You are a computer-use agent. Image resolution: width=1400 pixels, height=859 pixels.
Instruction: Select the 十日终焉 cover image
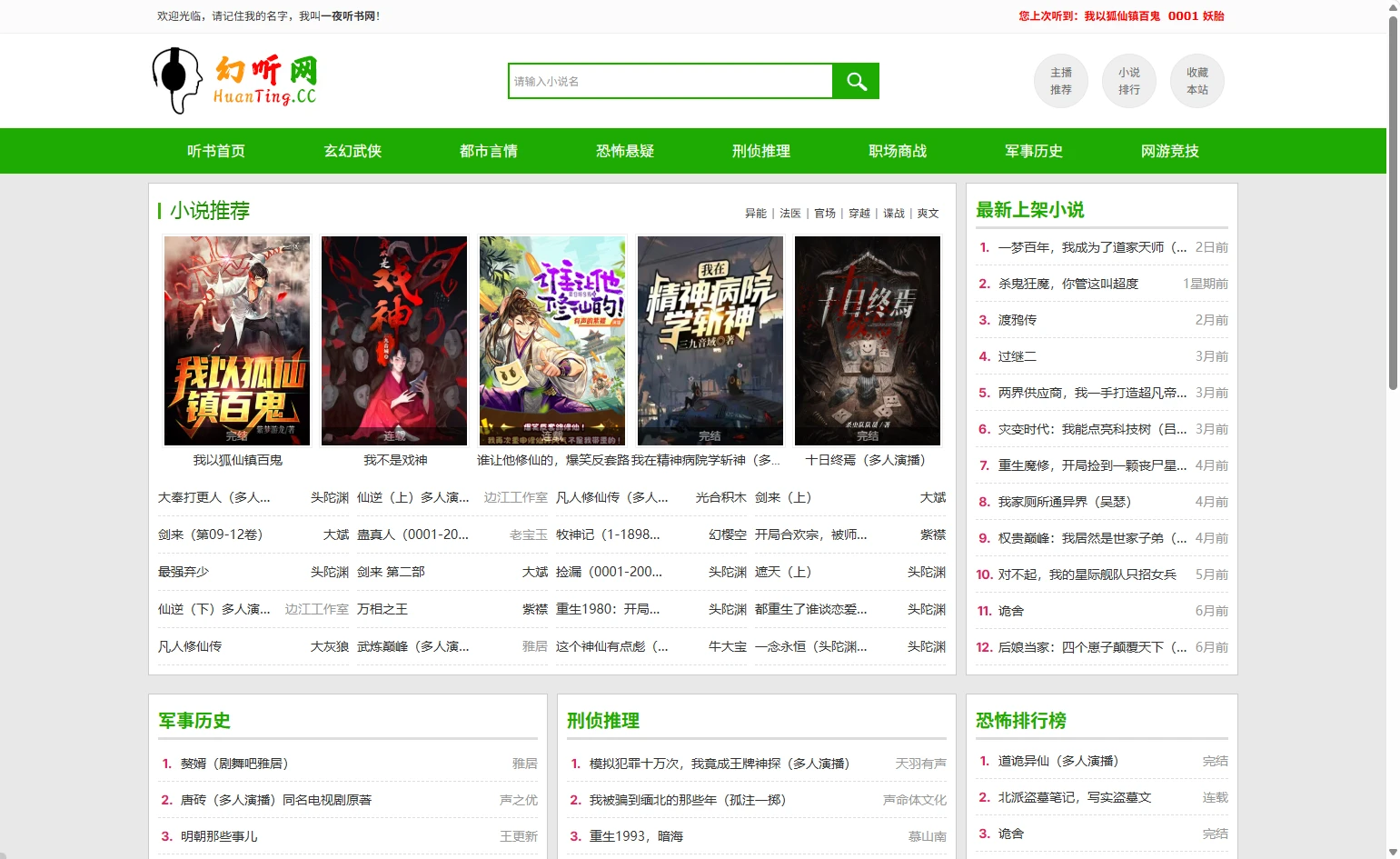click(x=867, y=341)
